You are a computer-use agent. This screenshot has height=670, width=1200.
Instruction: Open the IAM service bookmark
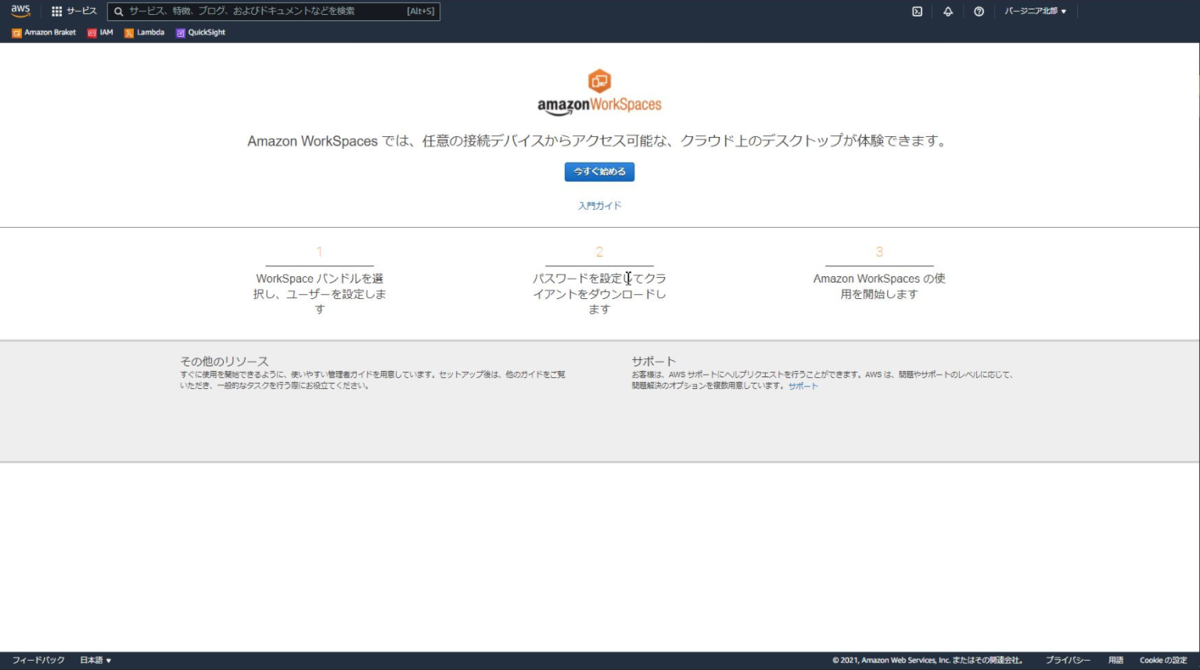(x=100, y=32)
